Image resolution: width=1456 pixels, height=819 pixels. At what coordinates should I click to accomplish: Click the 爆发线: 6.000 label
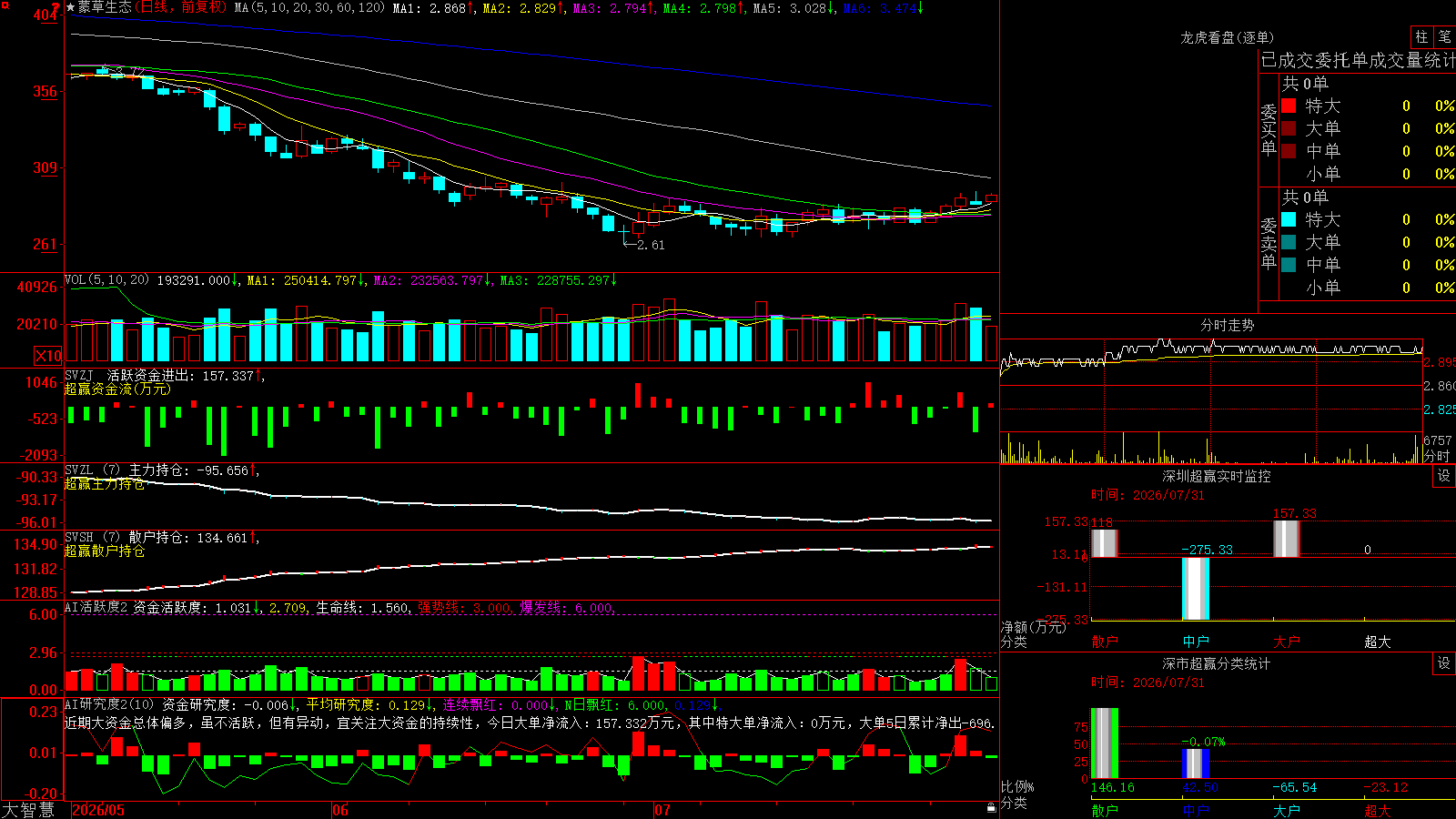click(x=567, y=607)
